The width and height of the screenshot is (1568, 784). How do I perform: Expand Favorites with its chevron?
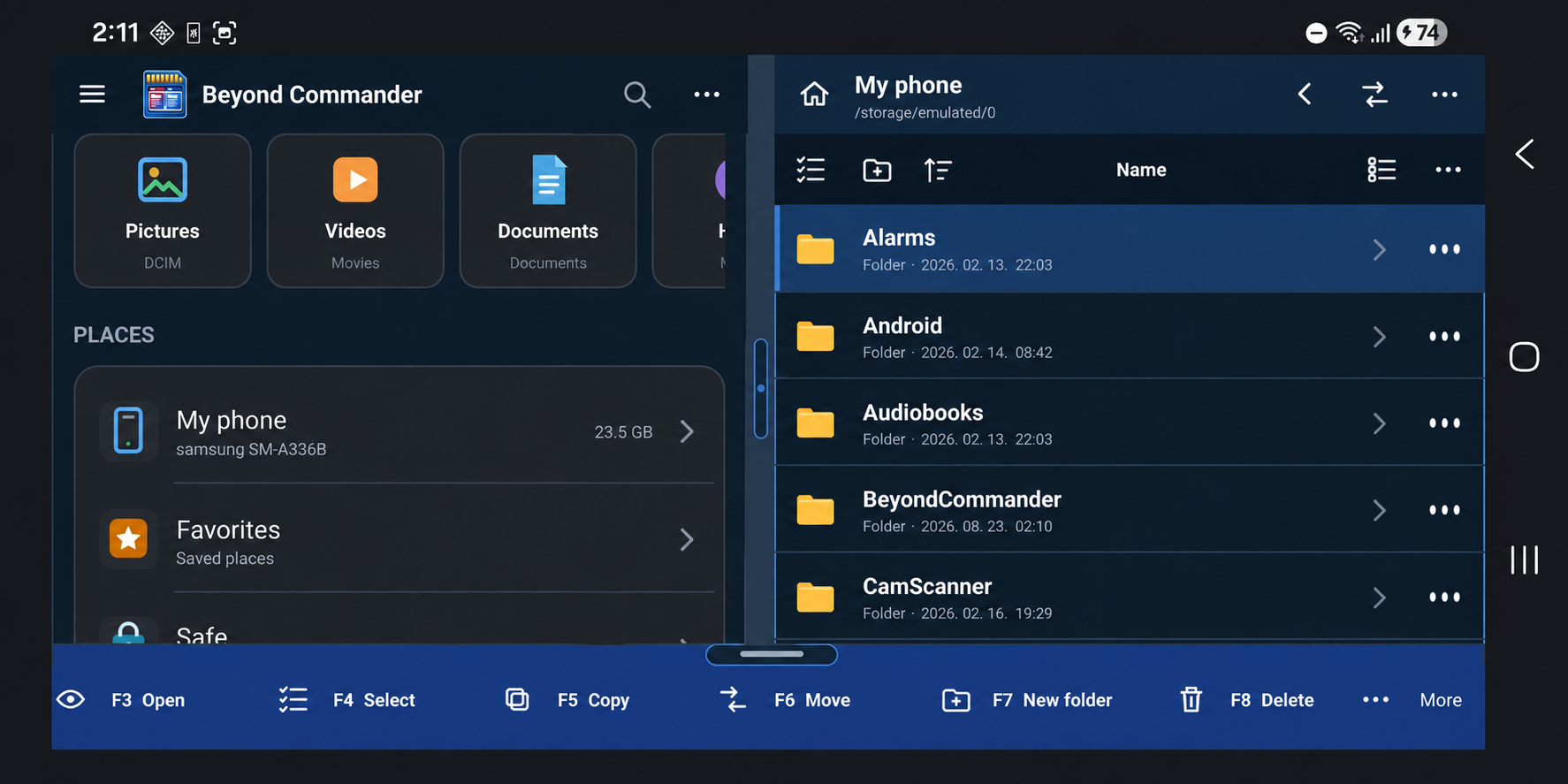coord(687,539)
